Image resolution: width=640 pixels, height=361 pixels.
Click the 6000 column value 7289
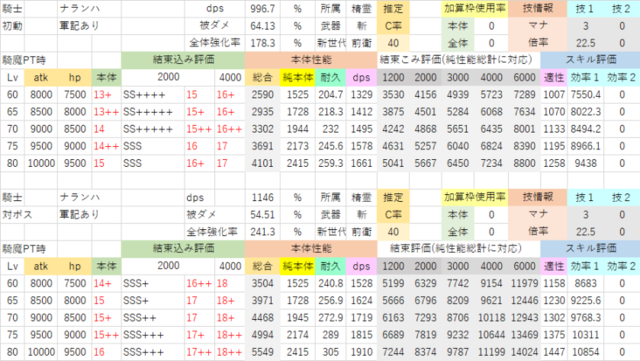click(x=524, y=95)
